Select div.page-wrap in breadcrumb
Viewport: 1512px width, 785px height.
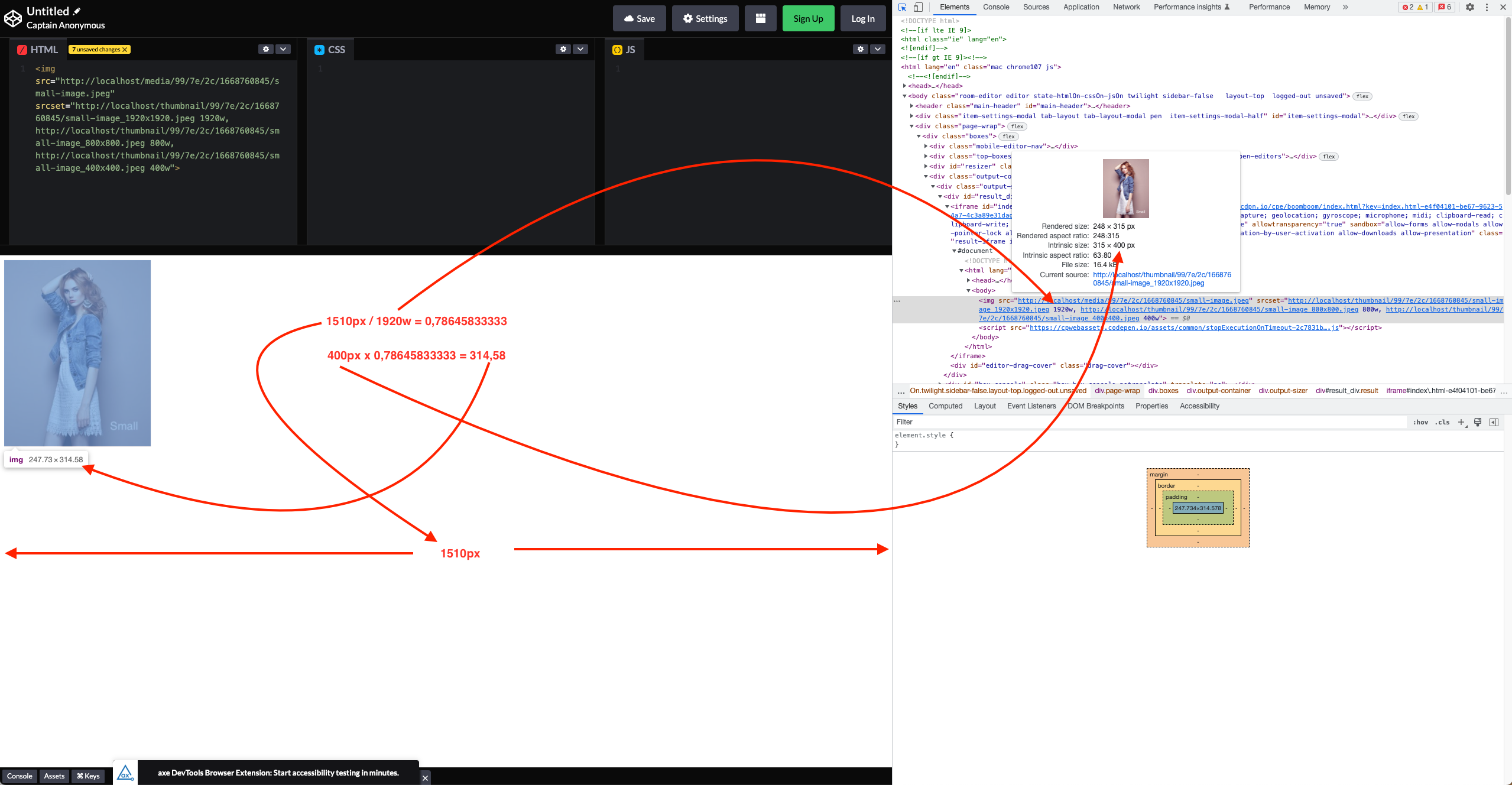[x=1117, y=391]
